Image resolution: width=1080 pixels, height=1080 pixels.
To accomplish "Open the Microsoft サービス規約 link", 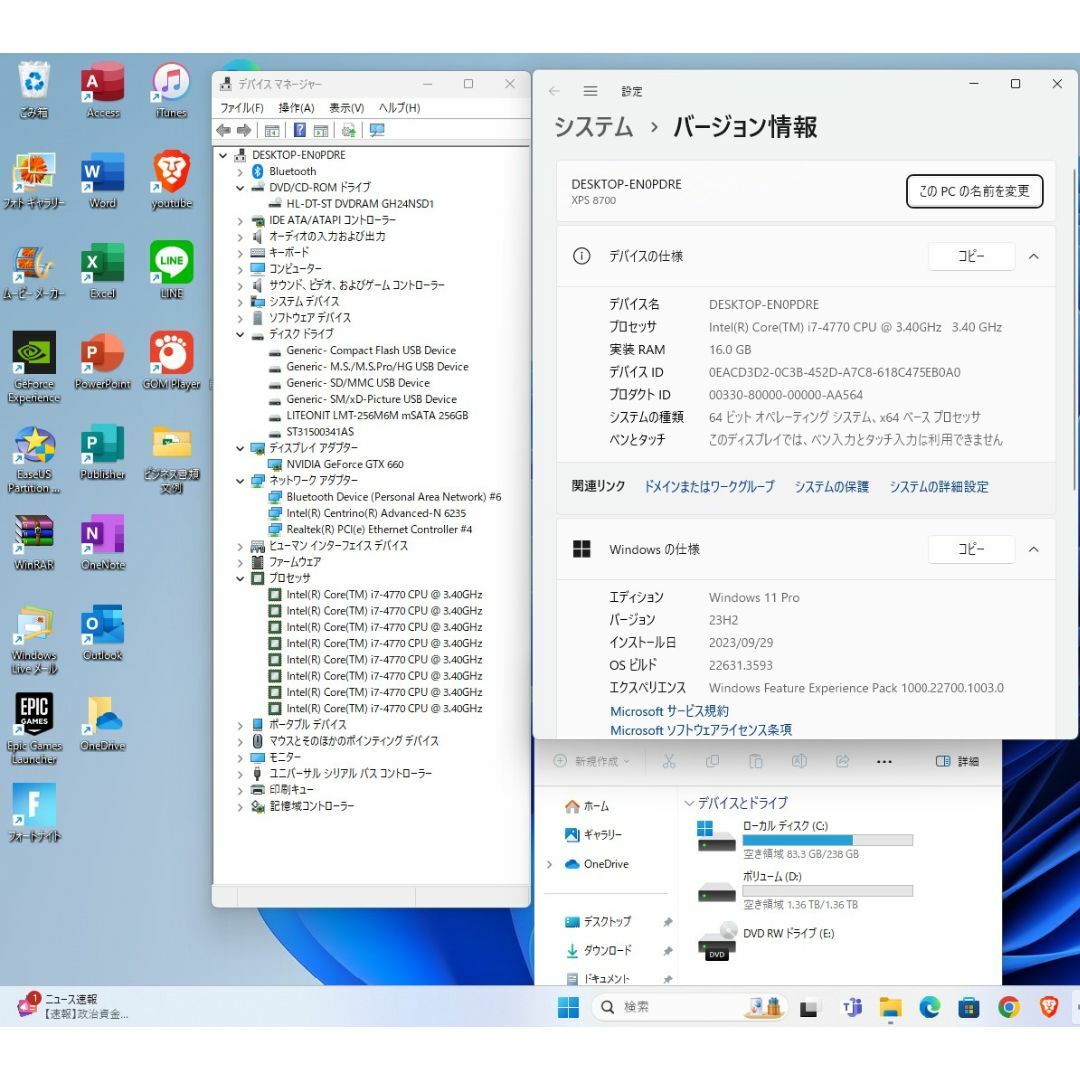I will (x=669, y=711).
